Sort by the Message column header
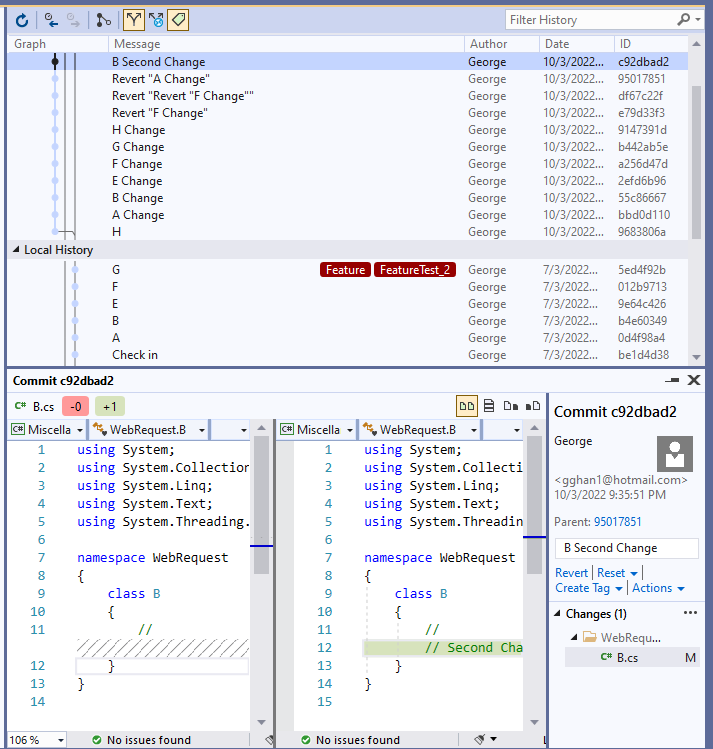The image size is (713, 749). coord(287,44)
